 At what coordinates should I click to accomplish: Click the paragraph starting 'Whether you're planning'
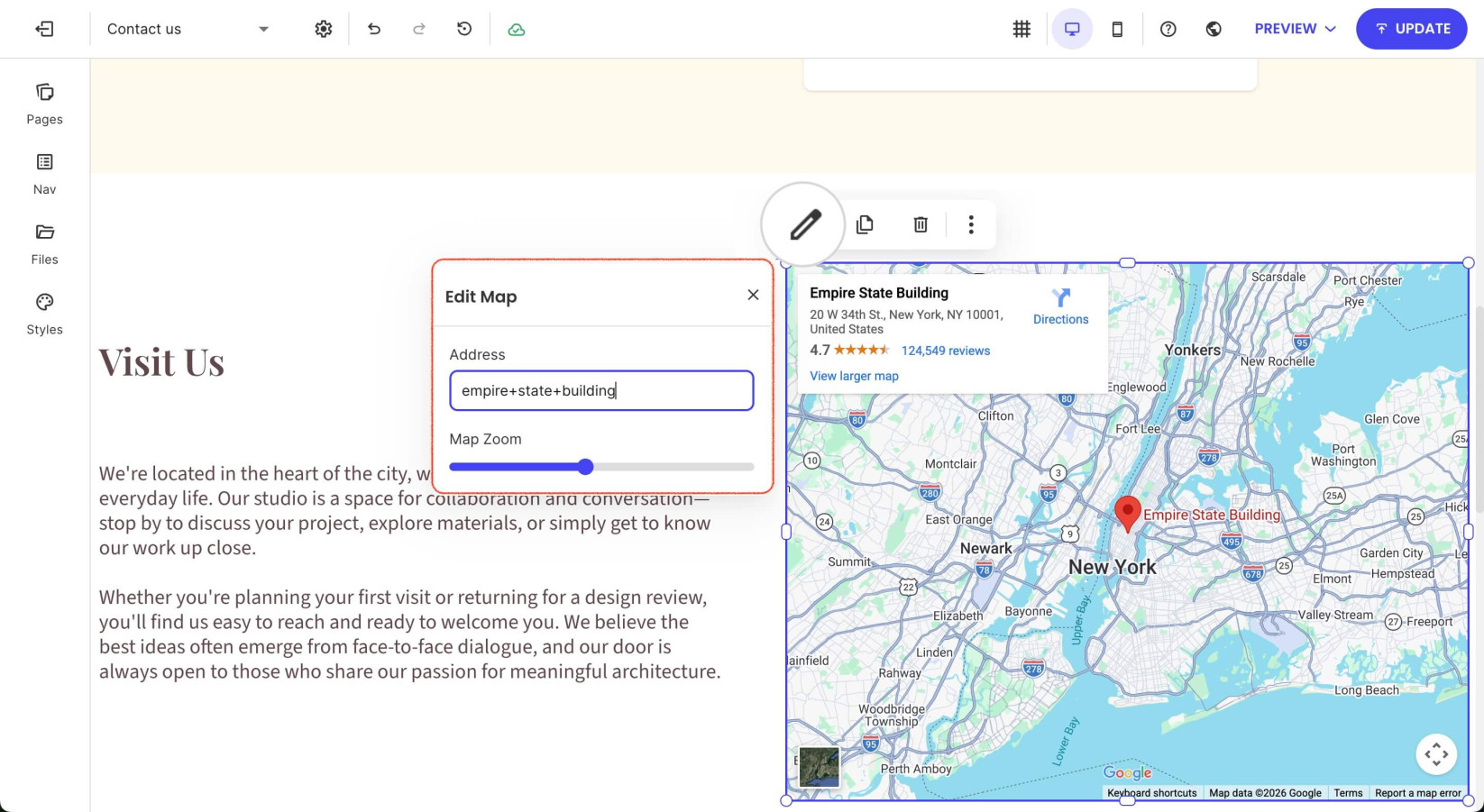[409, 634]
